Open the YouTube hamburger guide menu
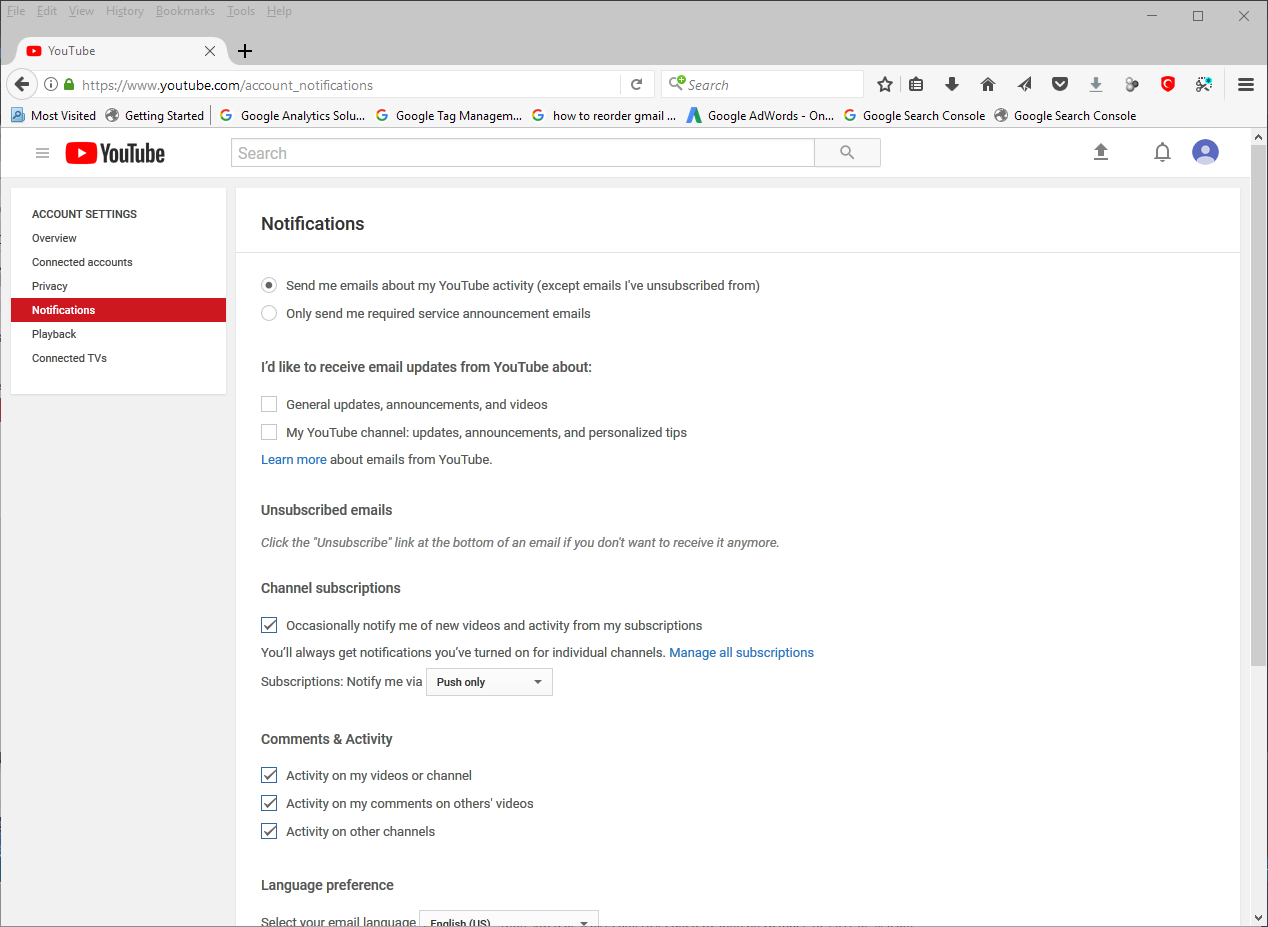The image size is (1268, 927). pos(42,153)
